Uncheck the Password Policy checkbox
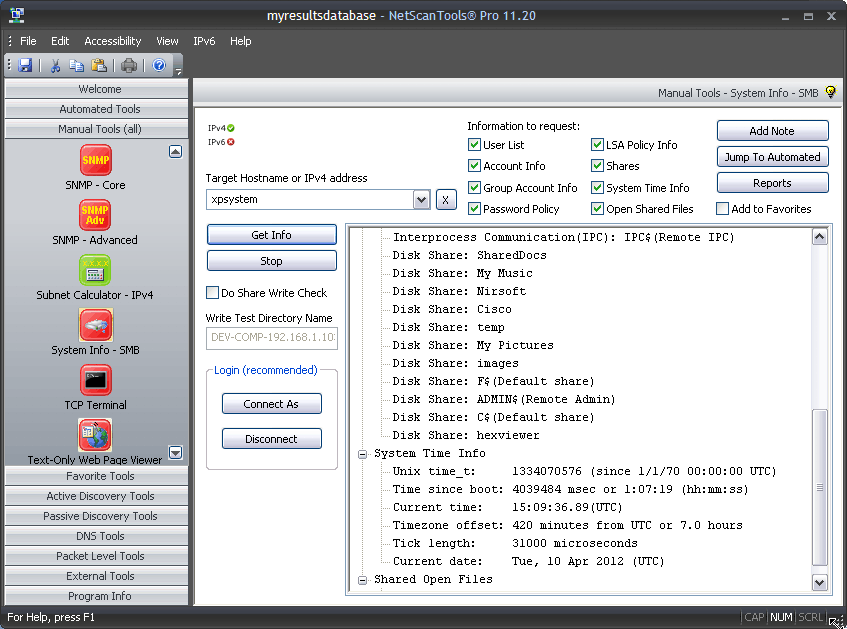Screen dimensions: 847x629 point(474,209)
